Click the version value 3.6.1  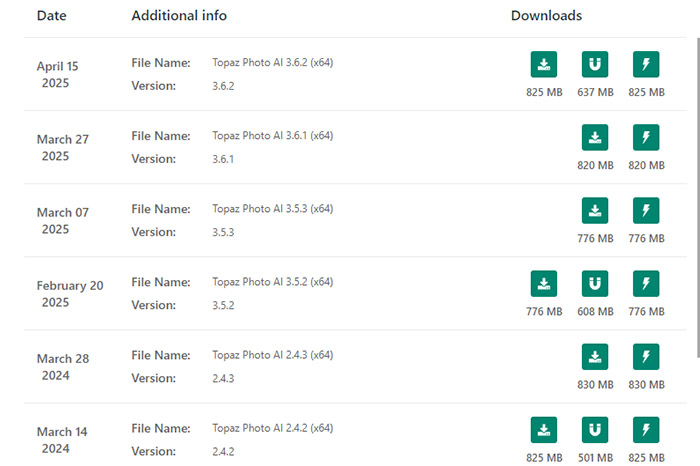(x=223, y=159)
